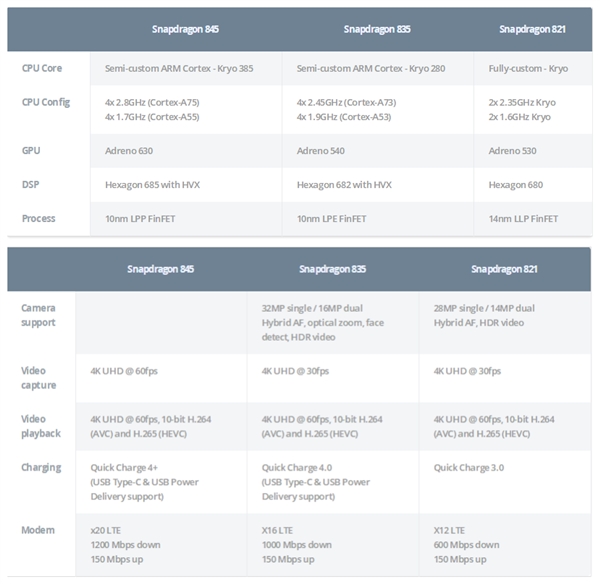Screen dimensions: 600x584
Task: Select the Snapdragon 821 header in bottom table
Action: 504,268
